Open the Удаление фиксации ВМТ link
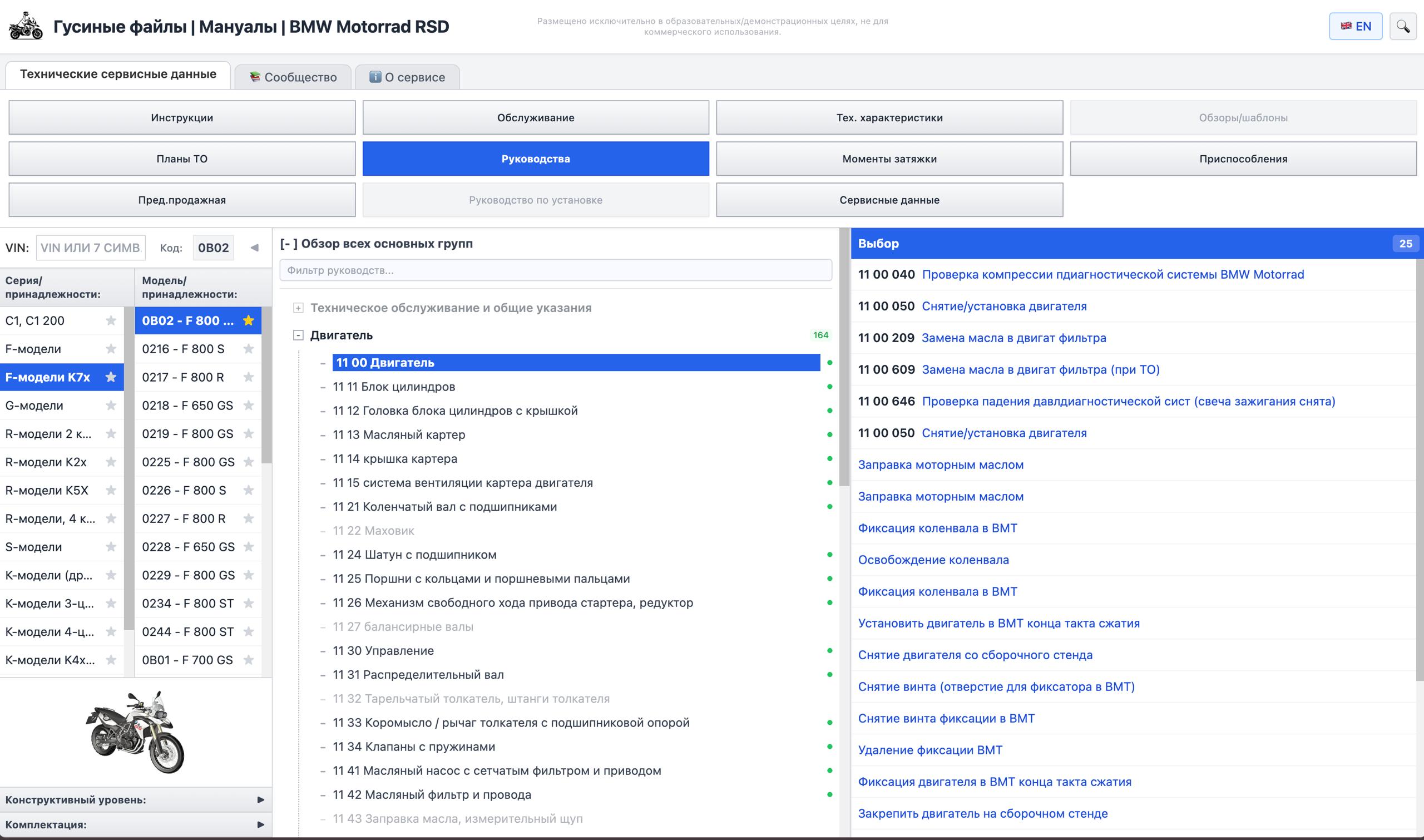Screen dimensions: 1424x840 click(x=930, y=750)
